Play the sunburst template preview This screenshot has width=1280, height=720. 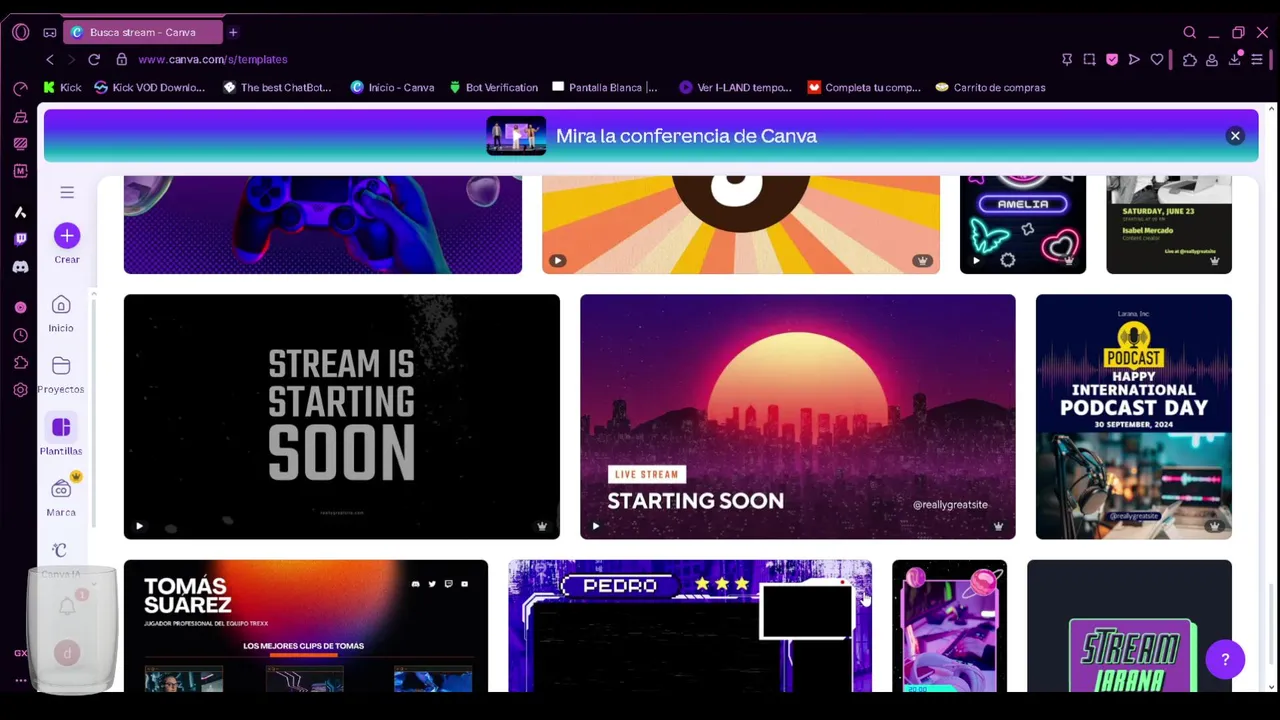coord(558,261)
